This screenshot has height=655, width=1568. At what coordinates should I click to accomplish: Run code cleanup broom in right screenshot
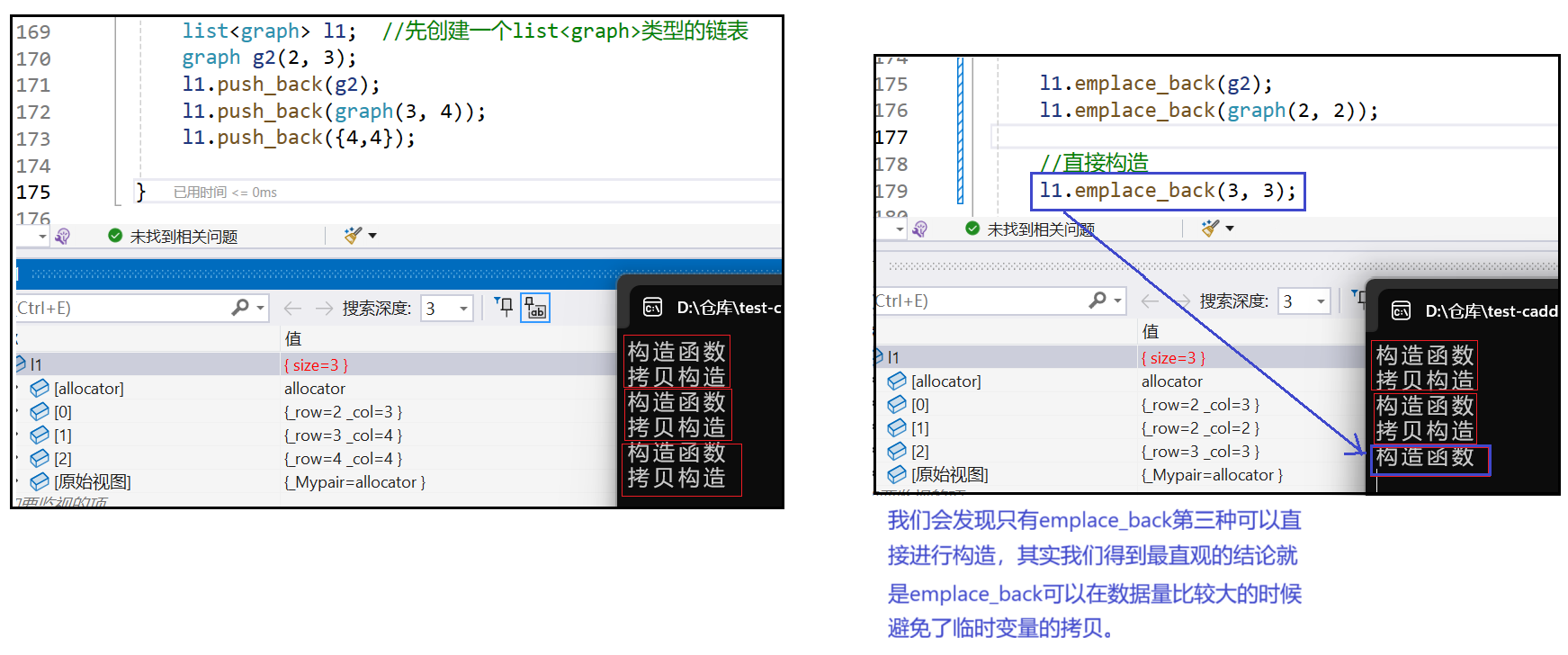pos(1210,229)
